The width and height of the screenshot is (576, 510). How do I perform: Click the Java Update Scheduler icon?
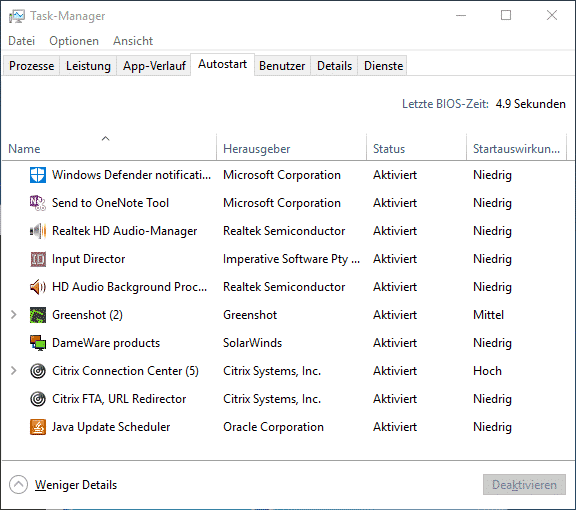[38, 427]
